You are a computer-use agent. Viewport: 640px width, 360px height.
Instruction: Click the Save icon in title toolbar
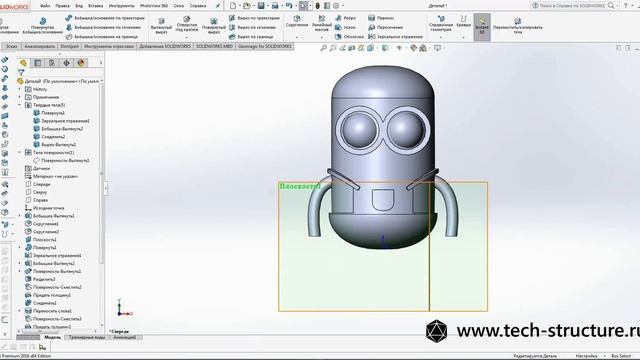pos(261,6)
